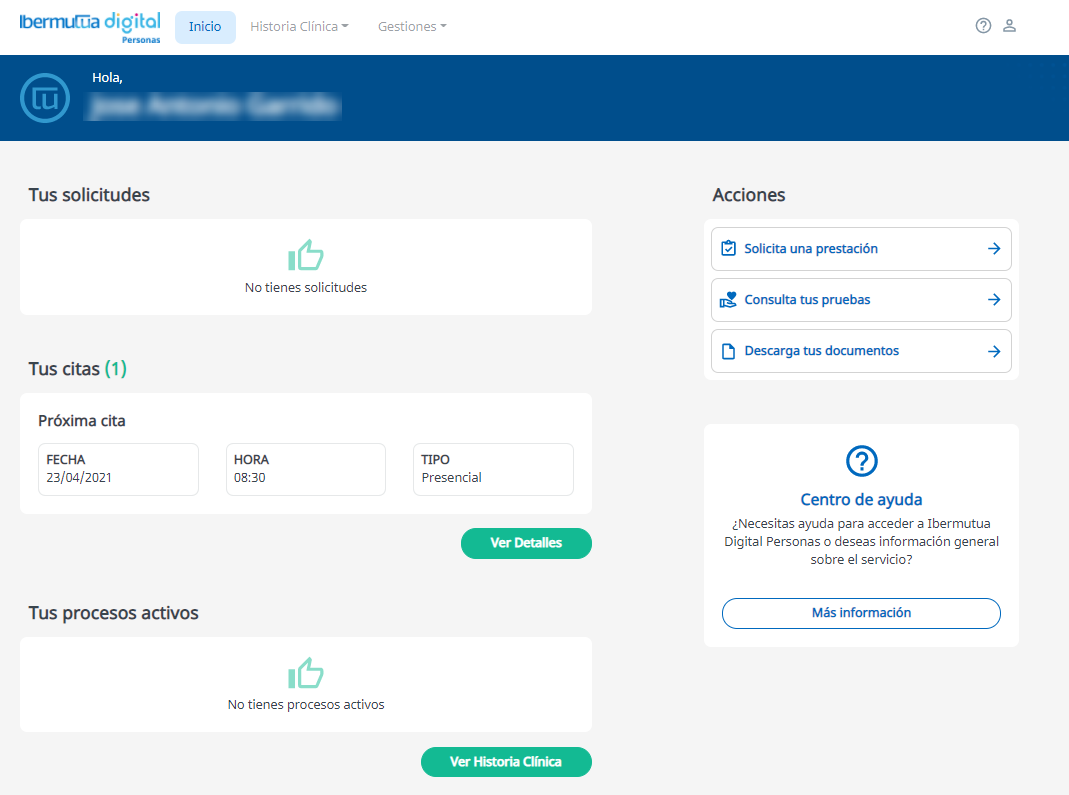Click arrow next to Consulta tus pruebas
Screen dimensions: 1069x795
click(993, 300)
